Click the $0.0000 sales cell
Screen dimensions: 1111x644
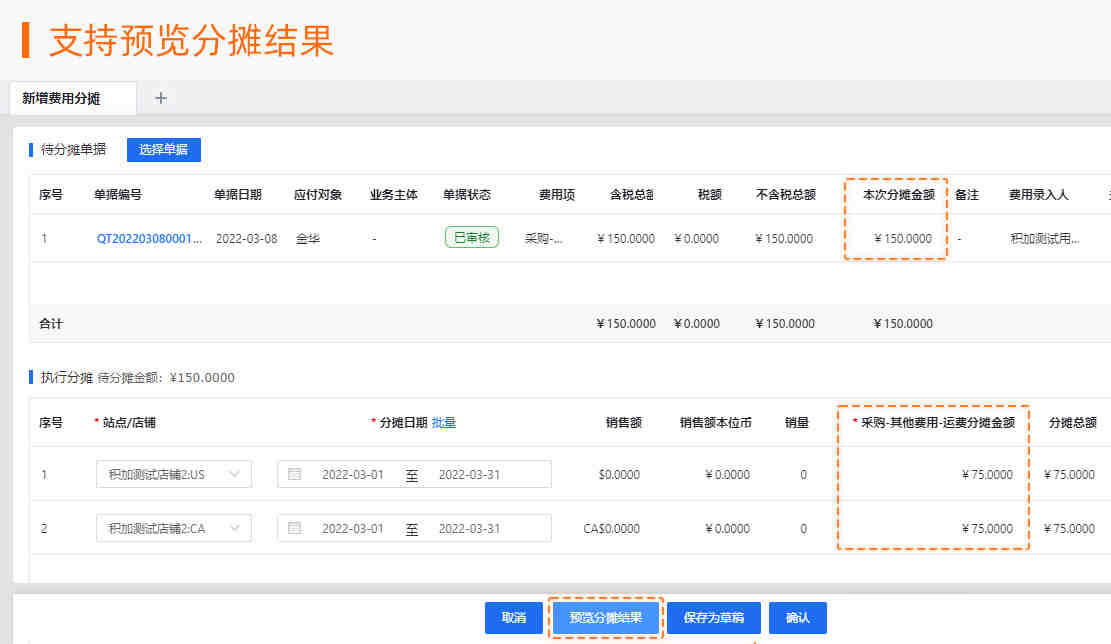point(619,475)
